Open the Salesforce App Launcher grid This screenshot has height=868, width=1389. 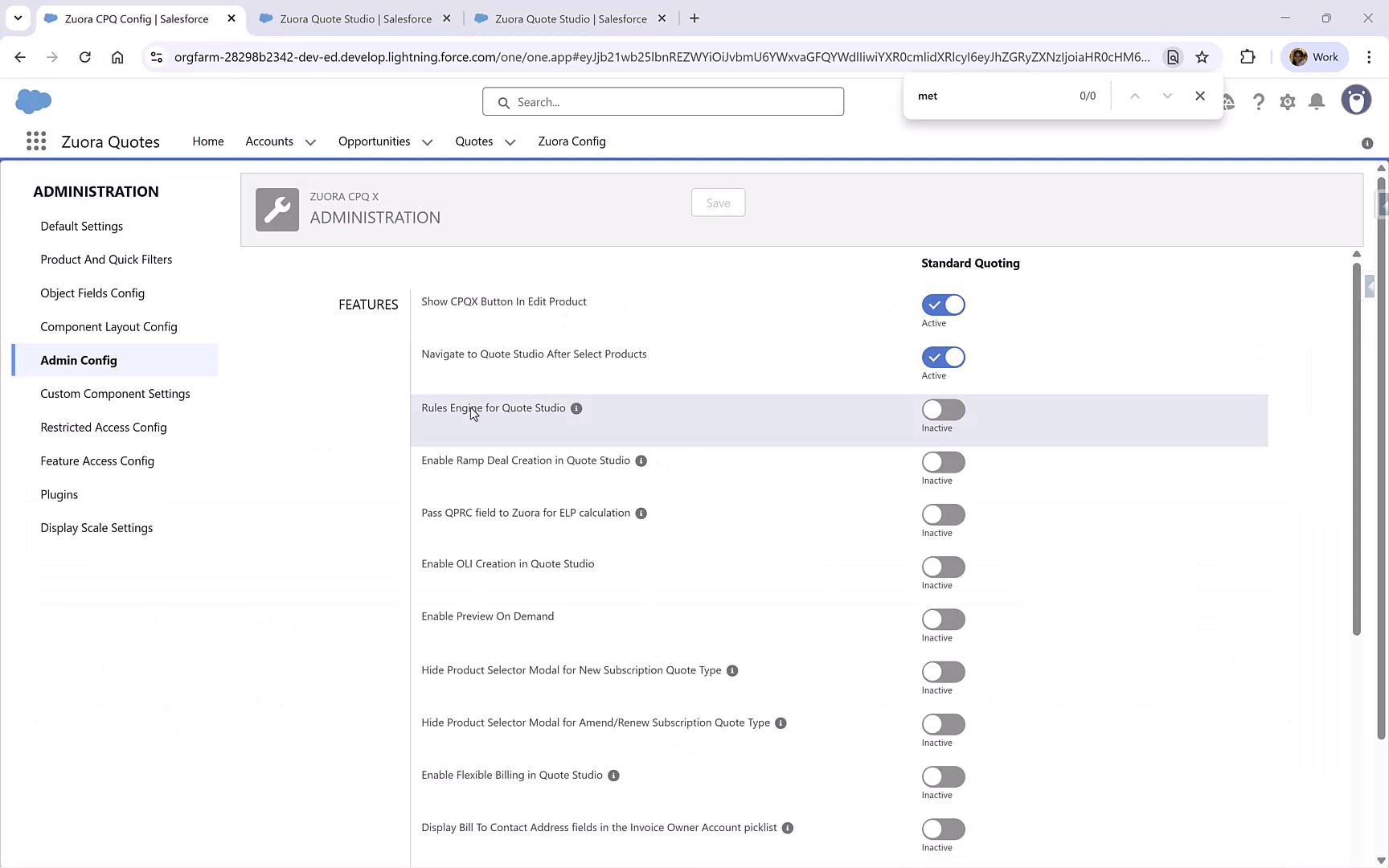(x=36, y=141)
